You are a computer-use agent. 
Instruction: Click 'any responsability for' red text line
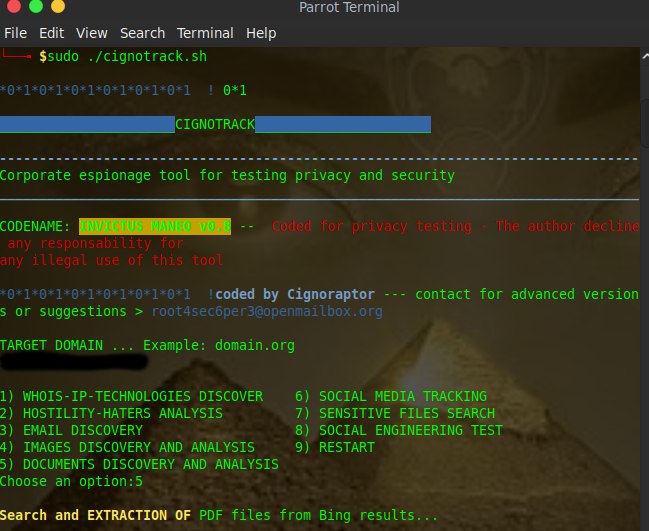click(x=95, y=243)
